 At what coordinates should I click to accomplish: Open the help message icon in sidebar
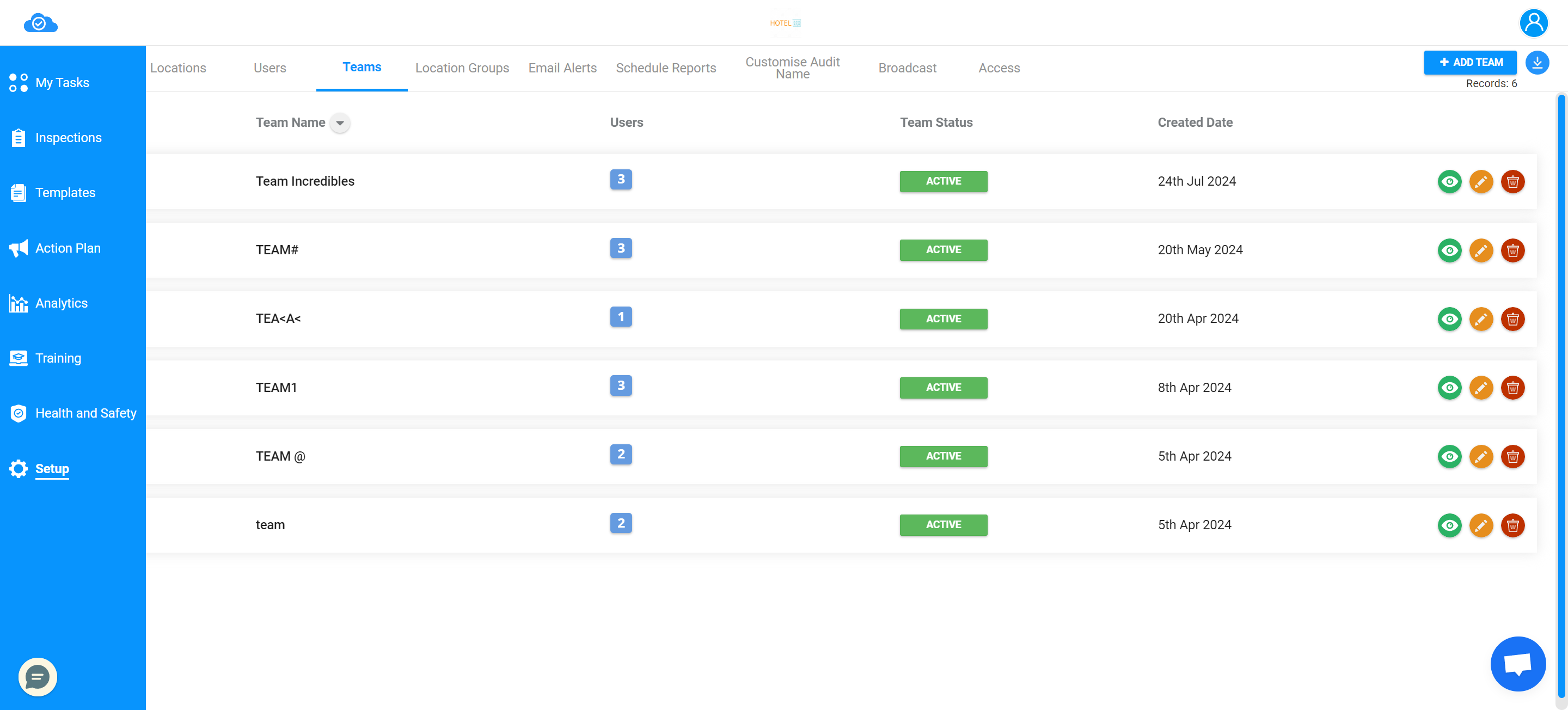[38, 676]
